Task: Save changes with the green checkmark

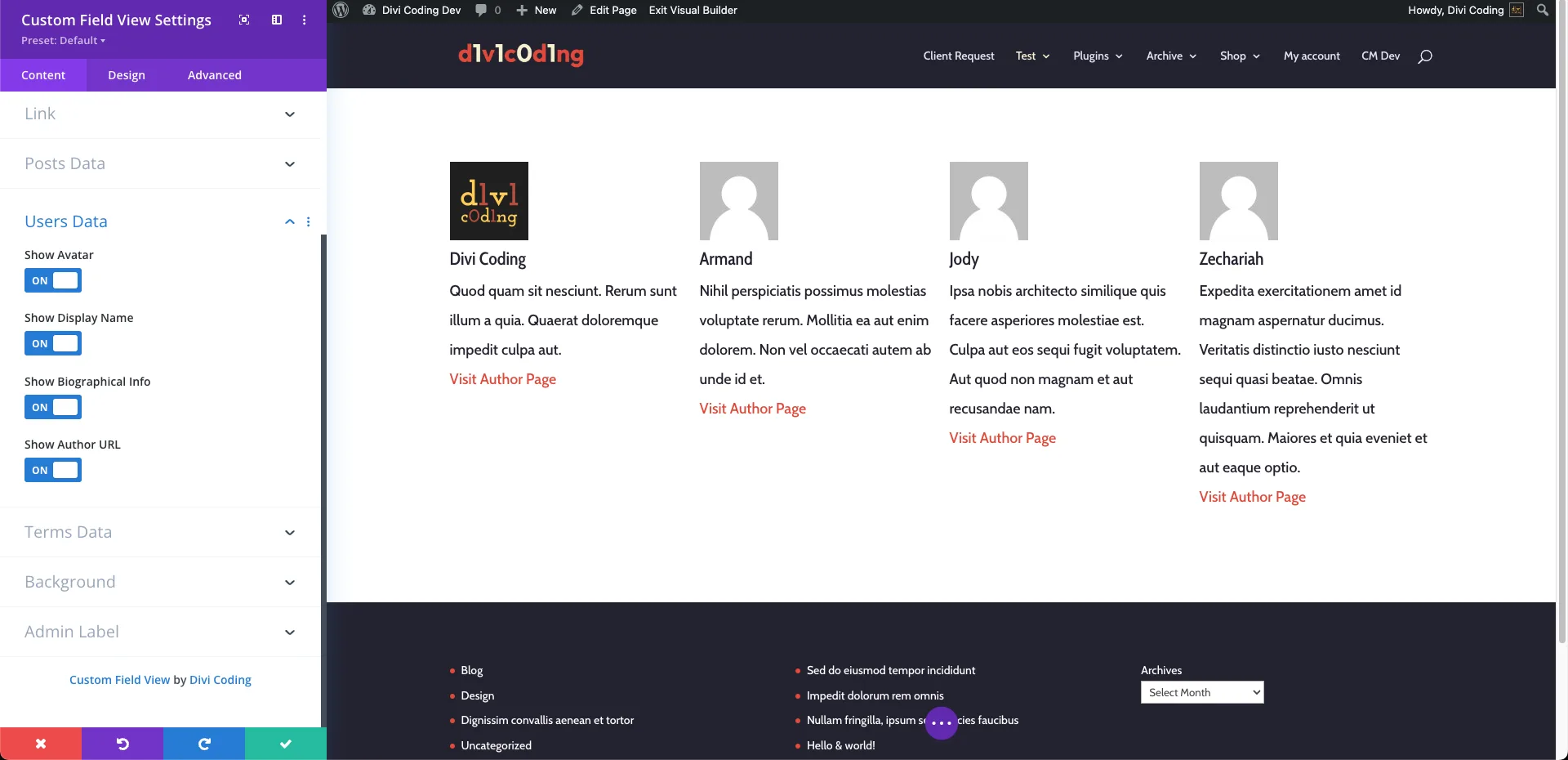Action: 286,744
